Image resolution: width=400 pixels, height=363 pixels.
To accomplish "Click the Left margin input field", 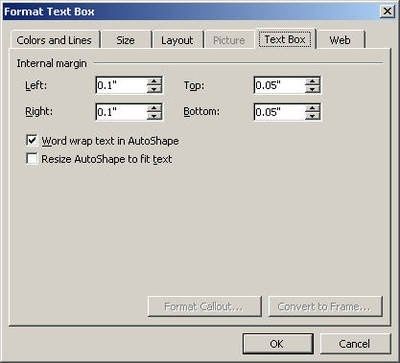I will [x=121, y=85].
